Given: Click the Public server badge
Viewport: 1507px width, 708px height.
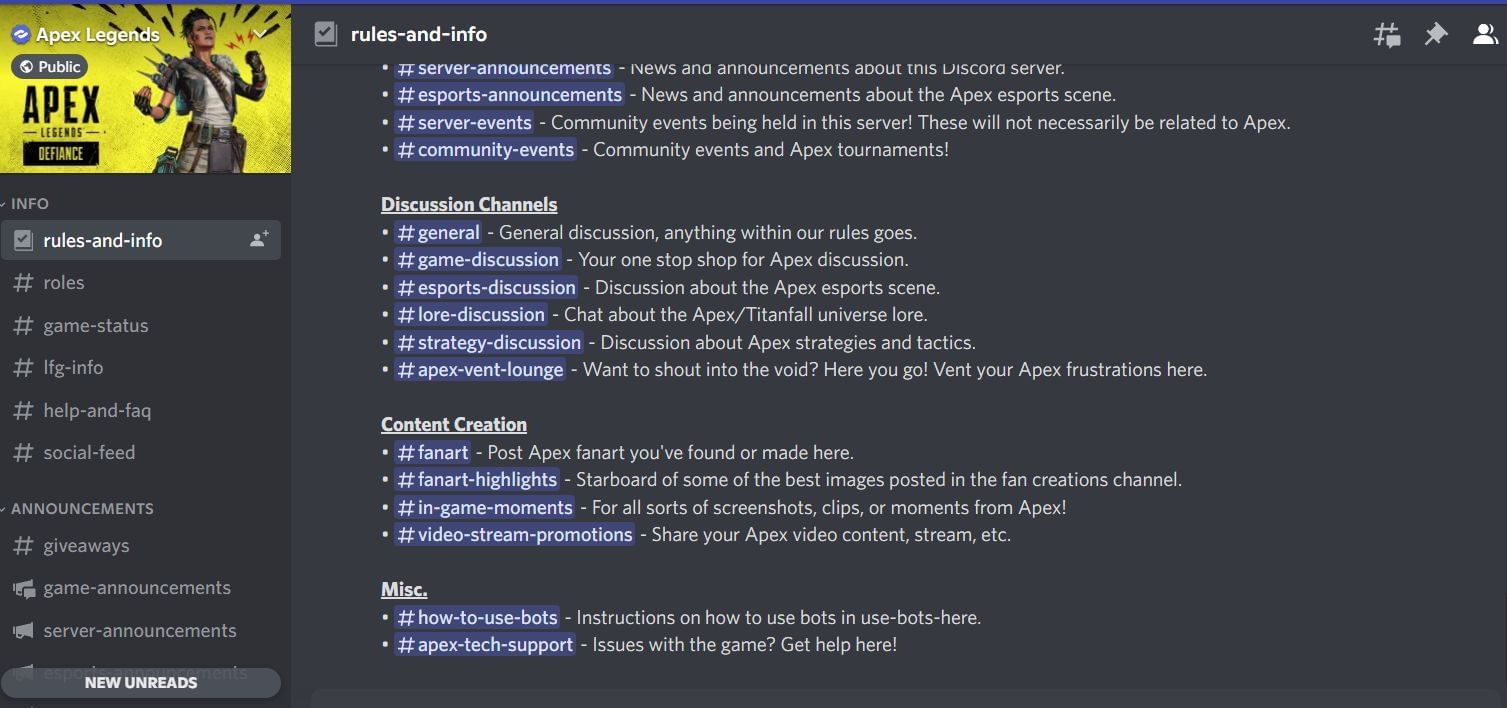Looking at the screenshot, I should (x=49, y=66).
